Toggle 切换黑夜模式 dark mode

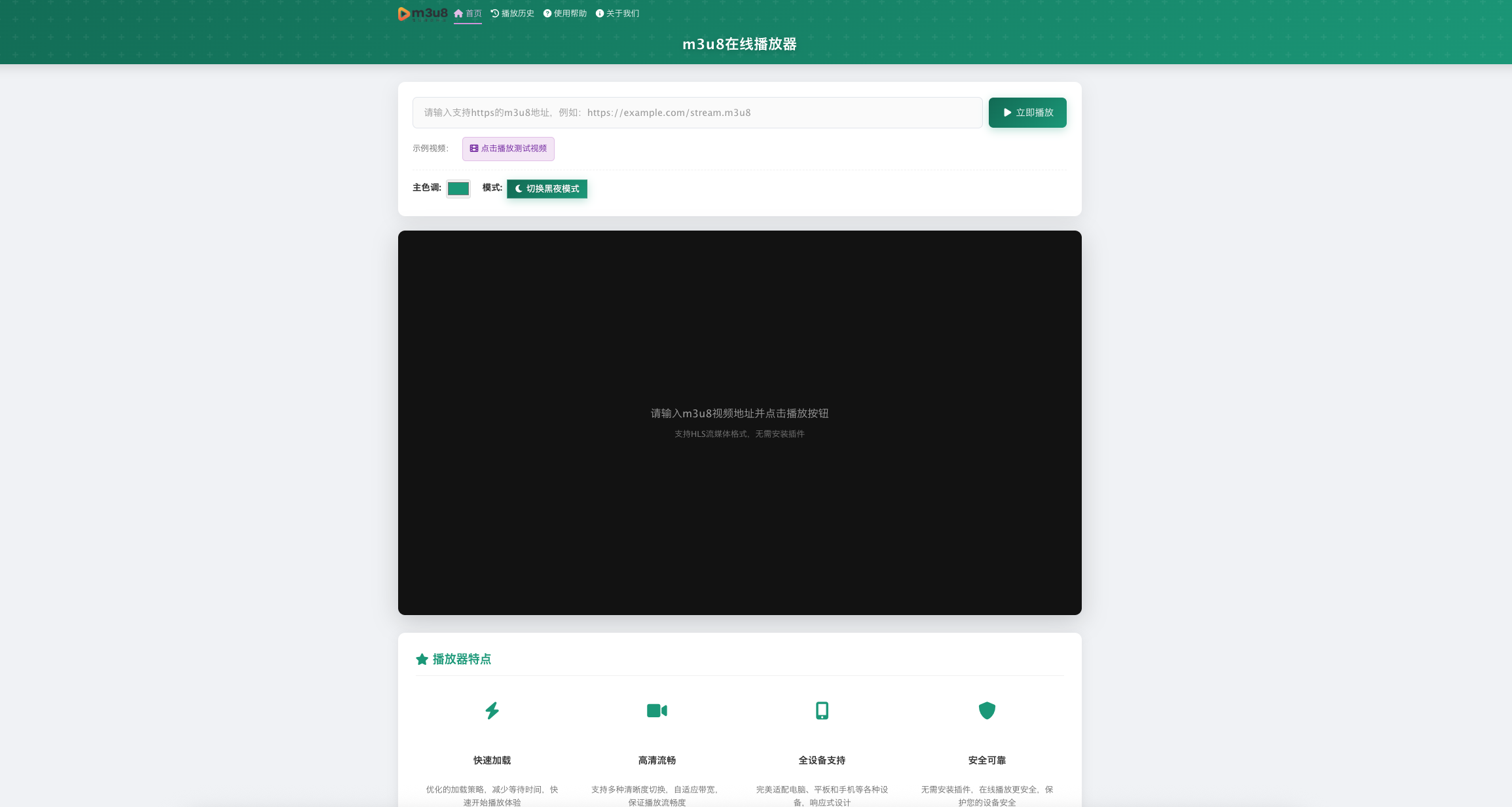point(547,189)
